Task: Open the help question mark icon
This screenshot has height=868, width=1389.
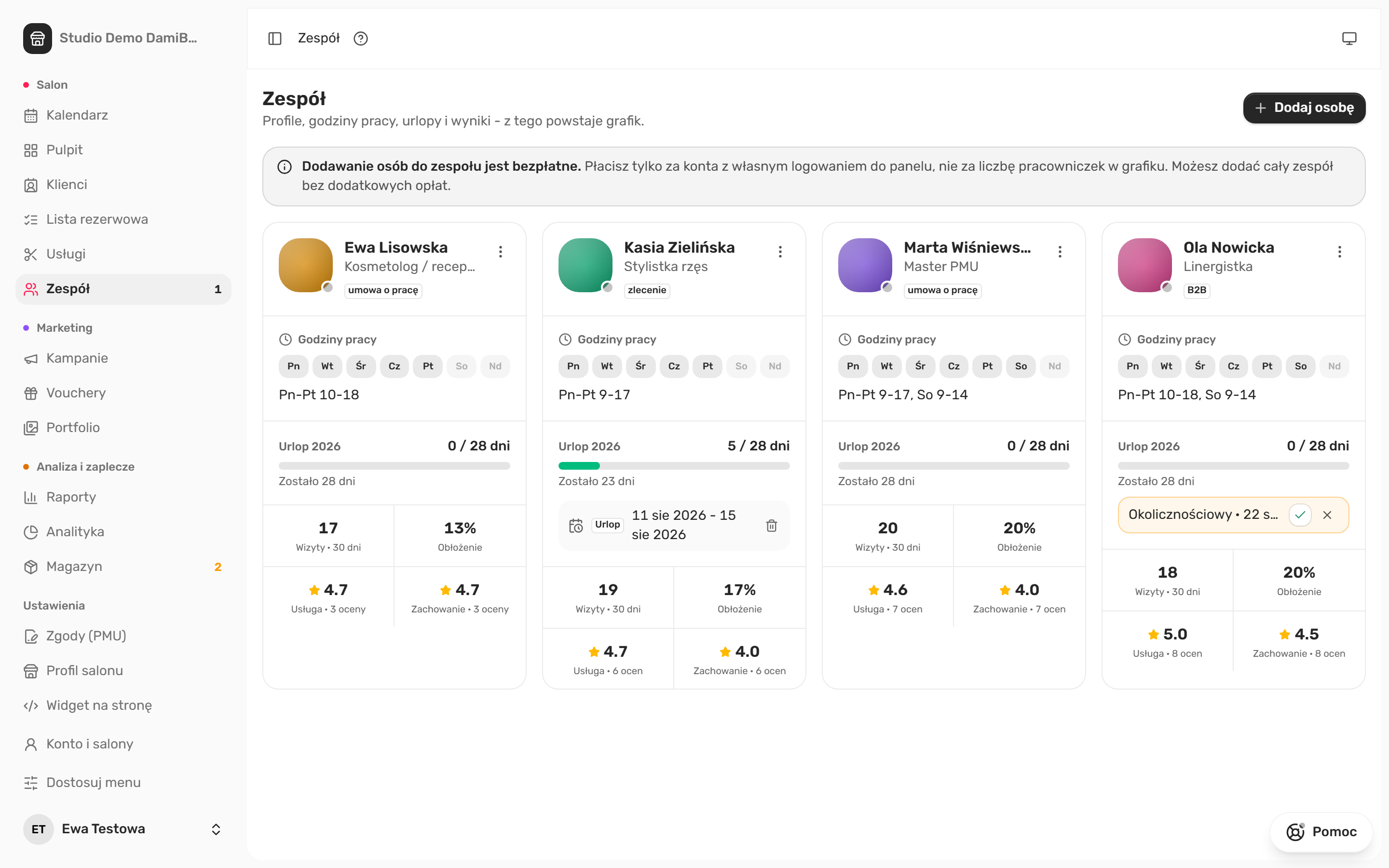Action: tap(360, 39)
